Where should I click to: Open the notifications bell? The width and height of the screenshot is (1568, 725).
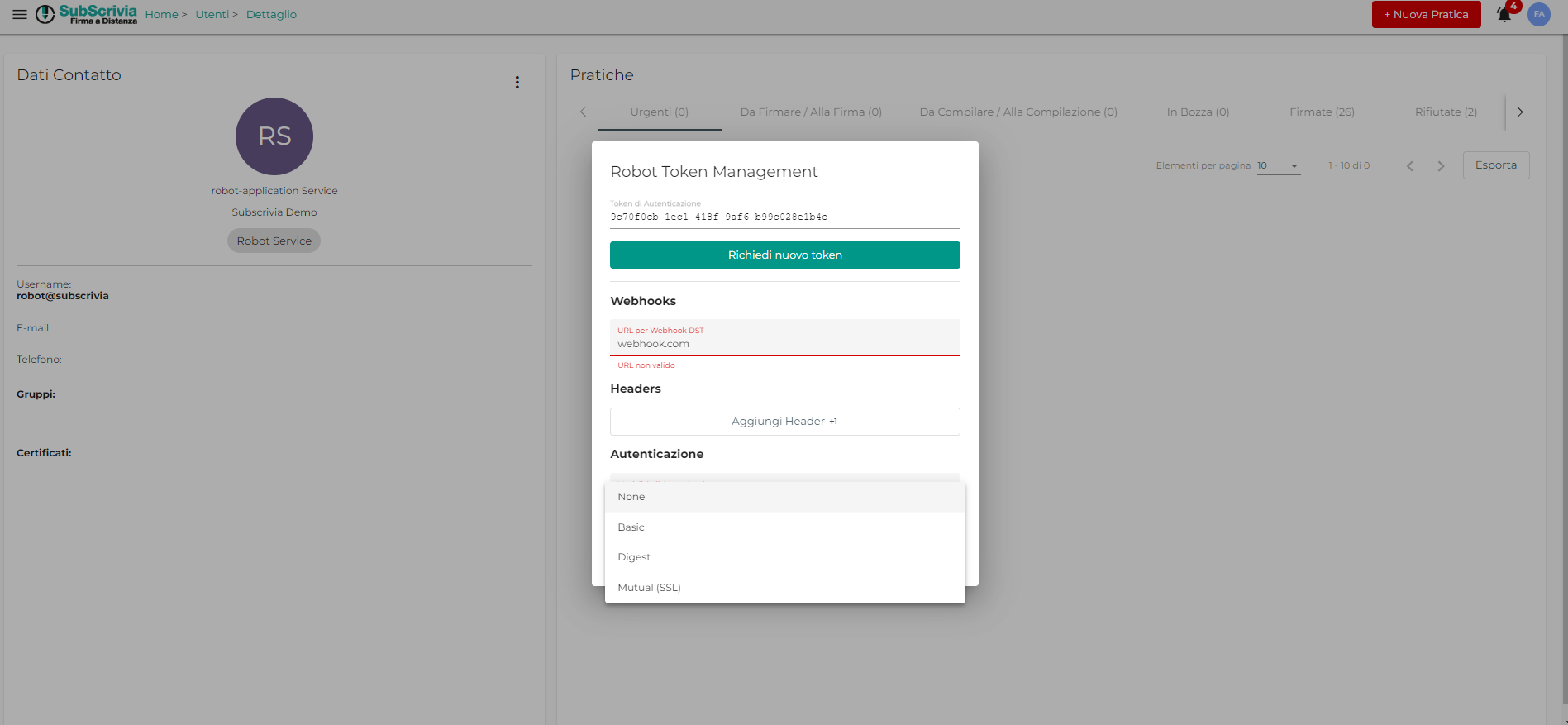coord(1504,15)
